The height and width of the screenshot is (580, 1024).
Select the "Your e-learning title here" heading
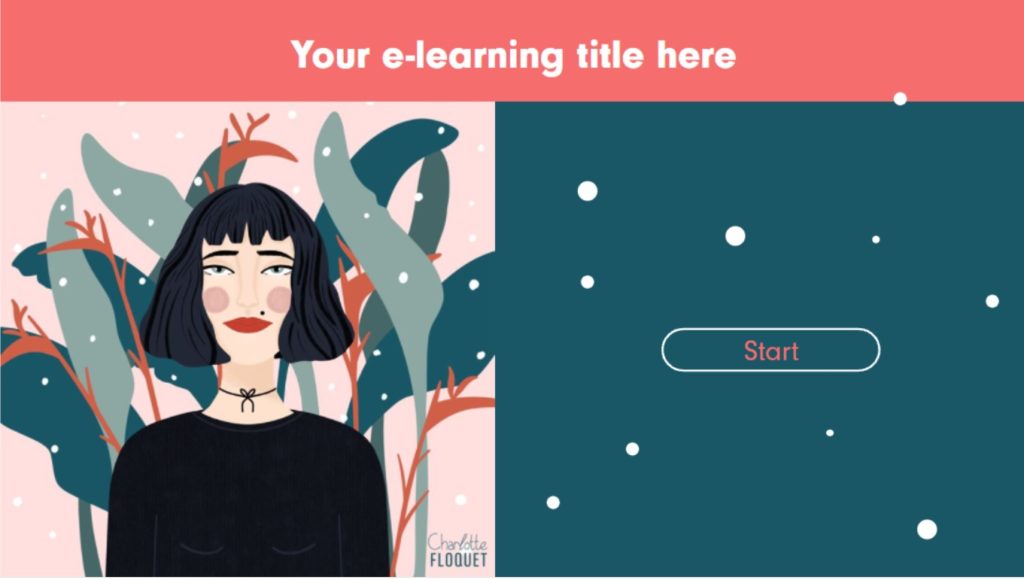click(x=513, y=56)
